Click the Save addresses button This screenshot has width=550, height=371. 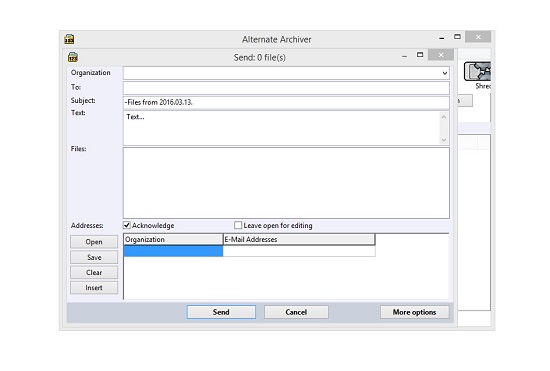94,257
